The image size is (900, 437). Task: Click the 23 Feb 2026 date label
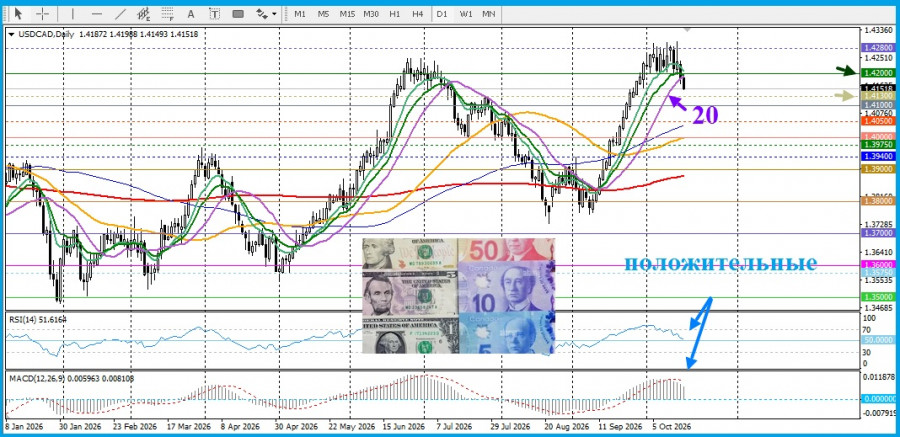[x=135, y=427]
